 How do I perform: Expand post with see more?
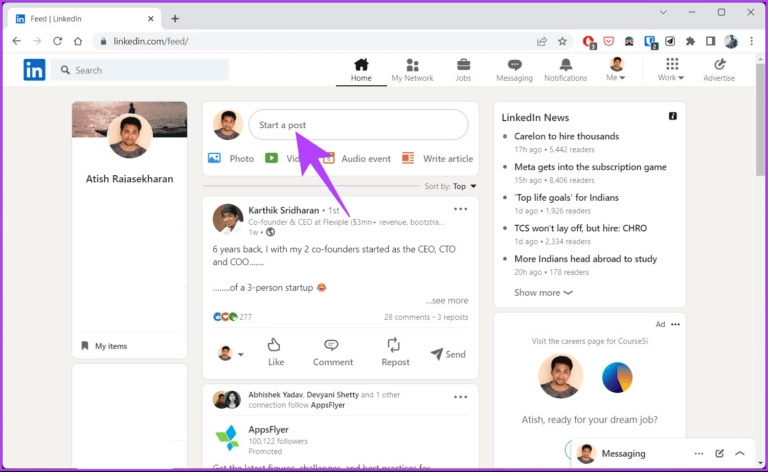(447, 300)
